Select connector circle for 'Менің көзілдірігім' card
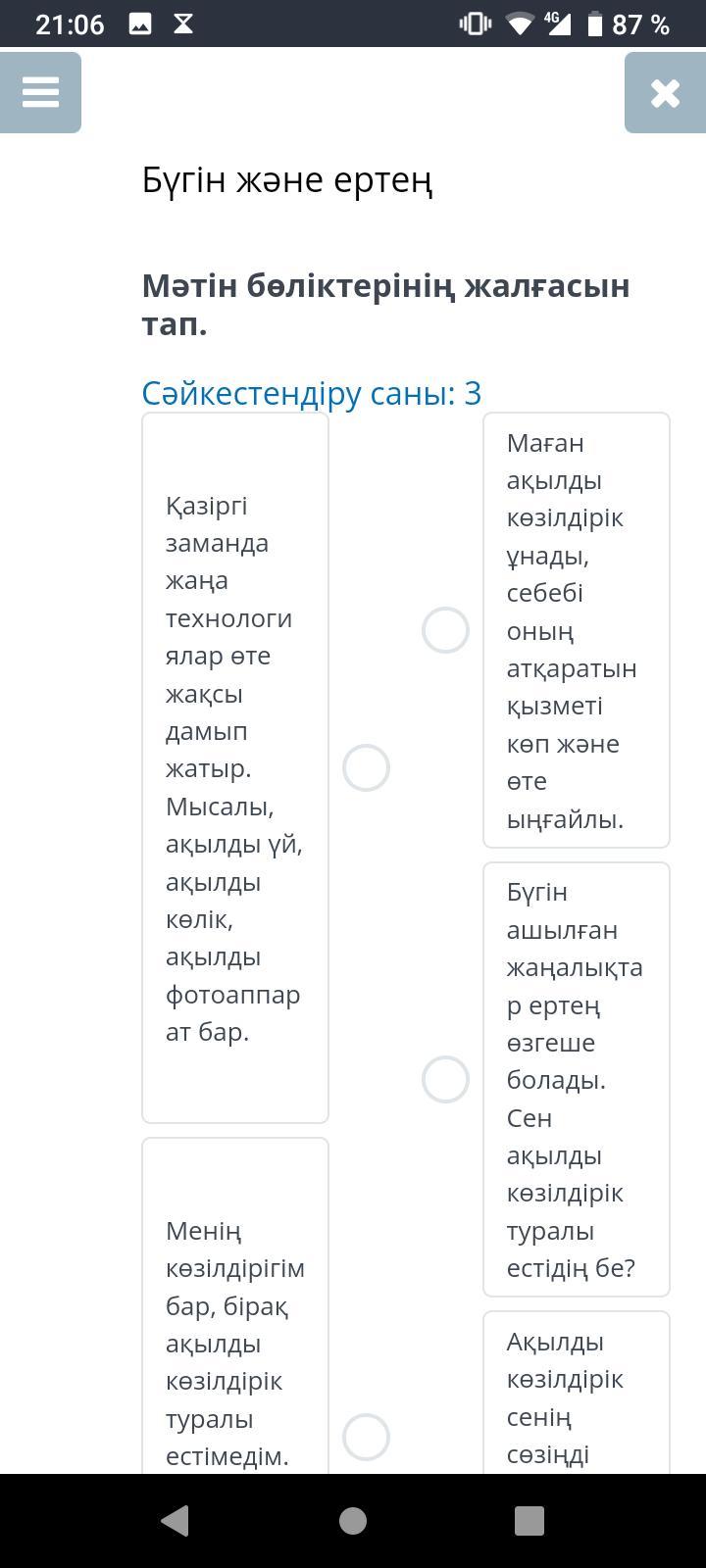The height and width of the screenshot is (1568, 706). tap(366, 1437)
